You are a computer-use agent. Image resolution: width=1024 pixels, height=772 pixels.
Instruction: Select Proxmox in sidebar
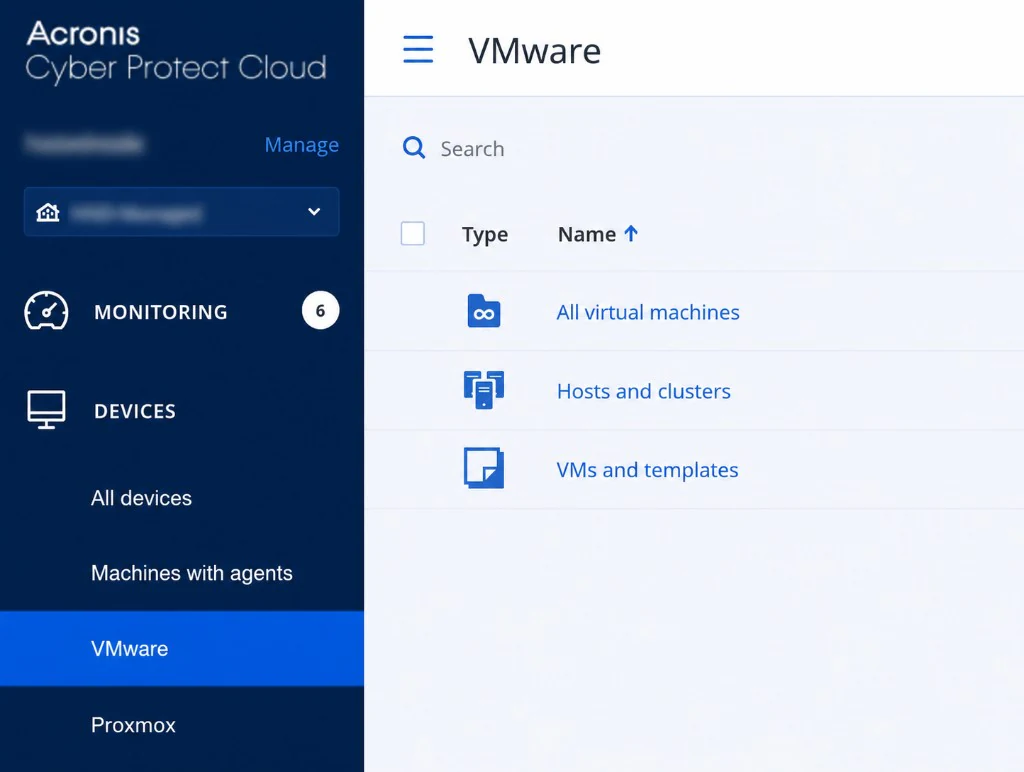(133, 725)
